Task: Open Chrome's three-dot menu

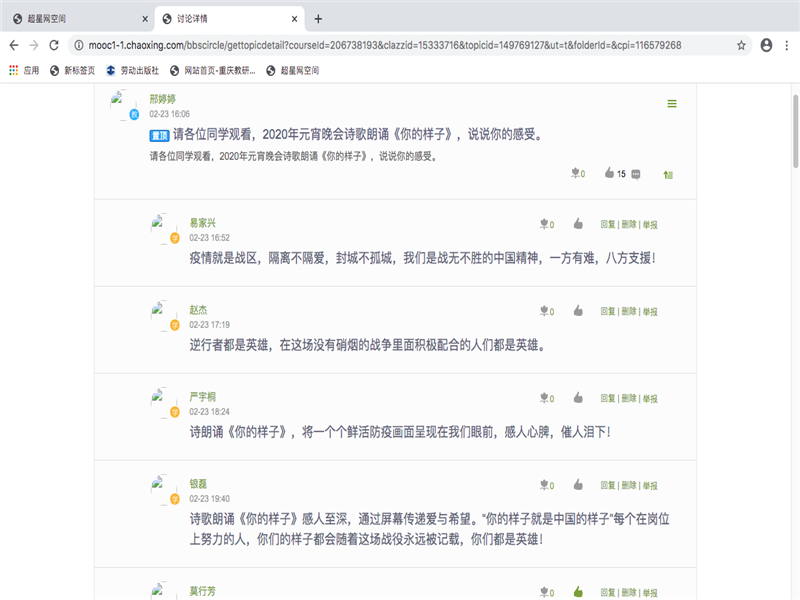Action: point(787,45)
